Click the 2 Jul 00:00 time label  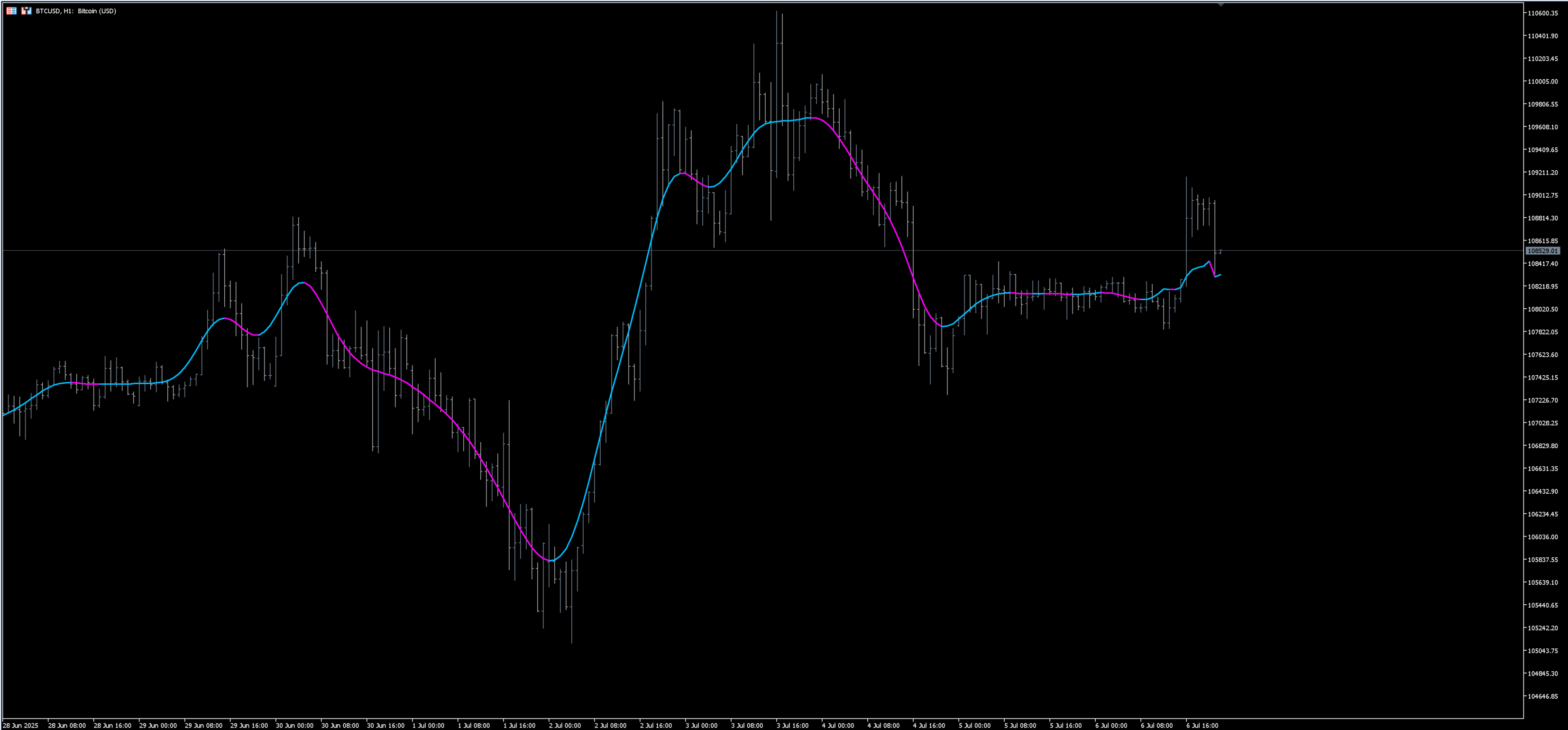tap(564, 725)
